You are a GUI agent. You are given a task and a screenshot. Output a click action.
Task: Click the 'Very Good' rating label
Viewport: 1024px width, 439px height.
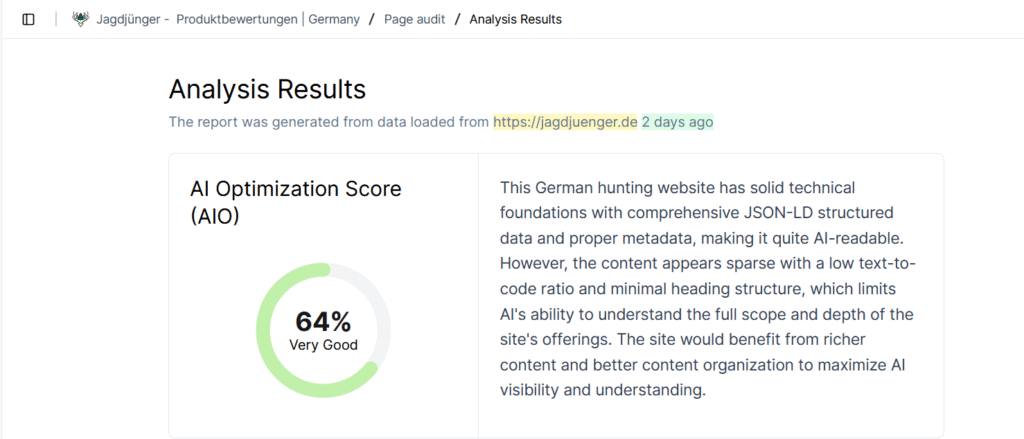[323, 345]
